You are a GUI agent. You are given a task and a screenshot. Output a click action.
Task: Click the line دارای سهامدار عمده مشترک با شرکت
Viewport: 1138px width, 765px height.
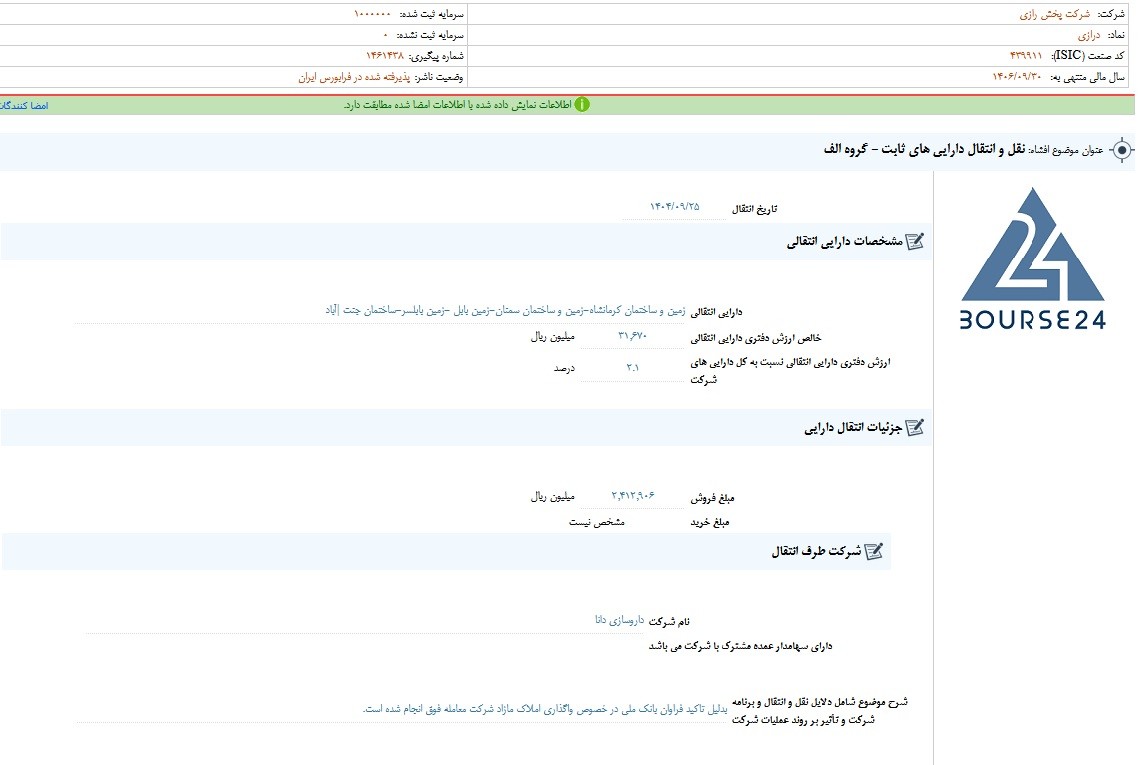pyautogui.click(x=740, y=646)
